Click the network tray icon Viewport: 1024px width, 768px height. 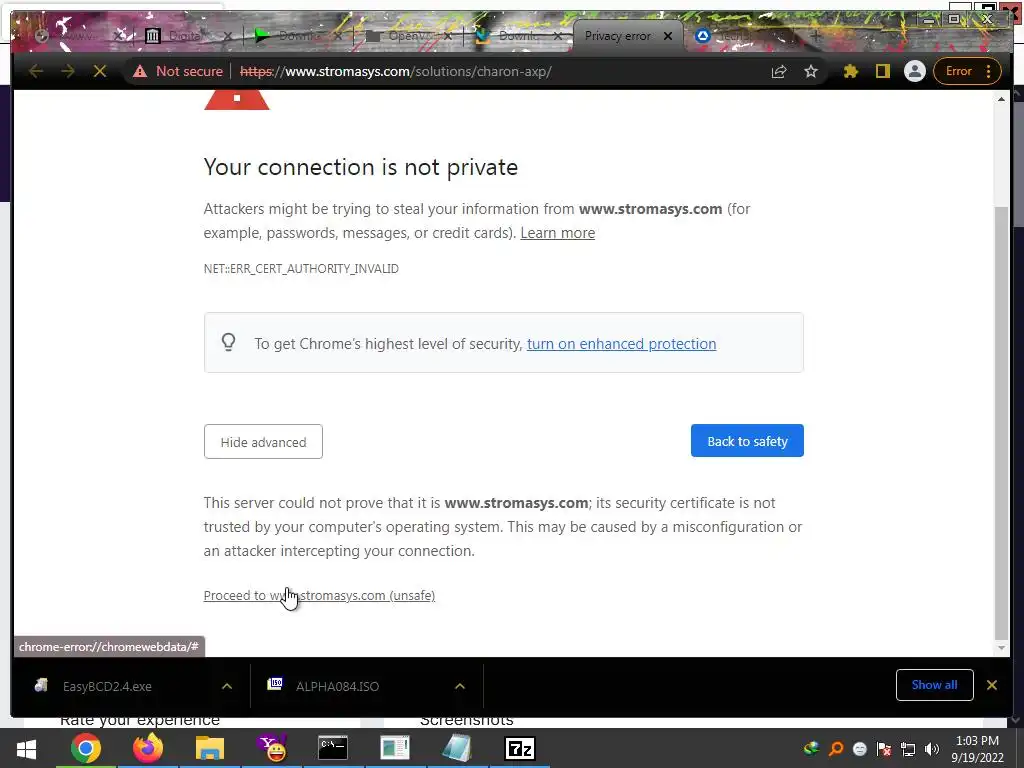point(908,749)
